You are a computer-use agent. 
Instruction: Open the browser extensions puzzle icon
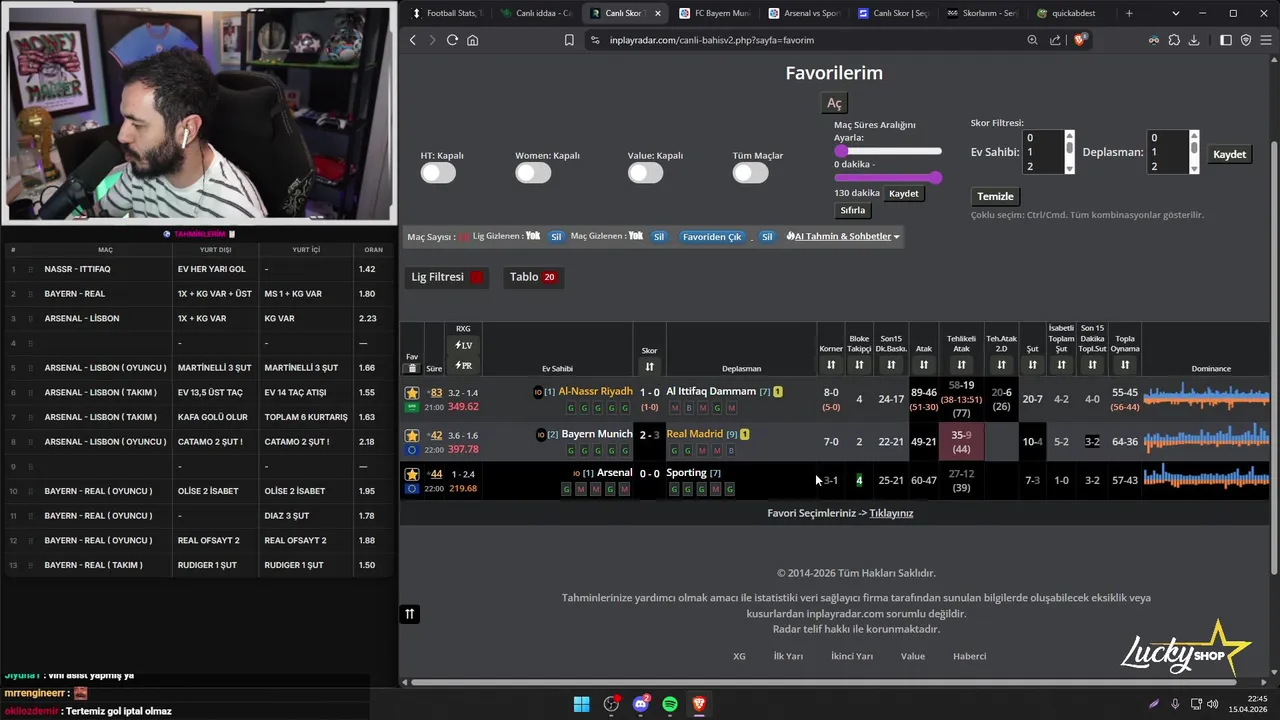click(x=1174, y=40)
